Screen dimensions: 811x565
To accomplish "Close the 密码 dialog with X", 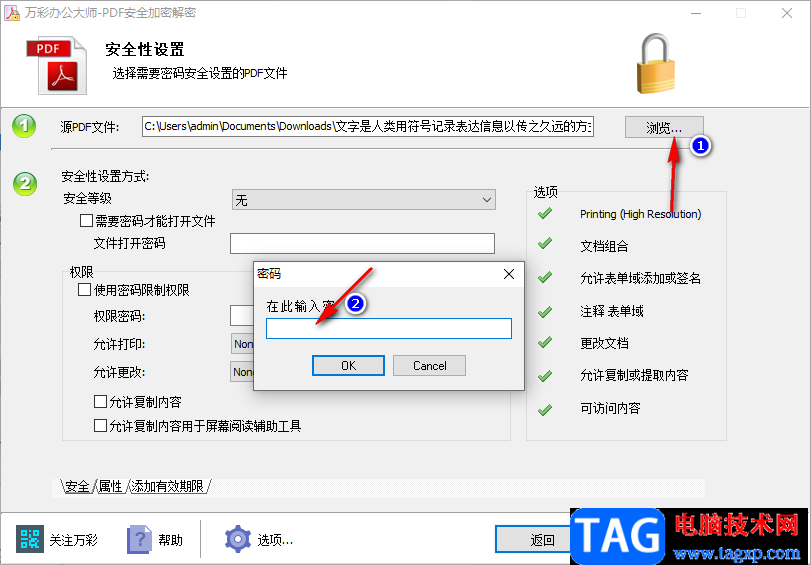I will point(509,274).
